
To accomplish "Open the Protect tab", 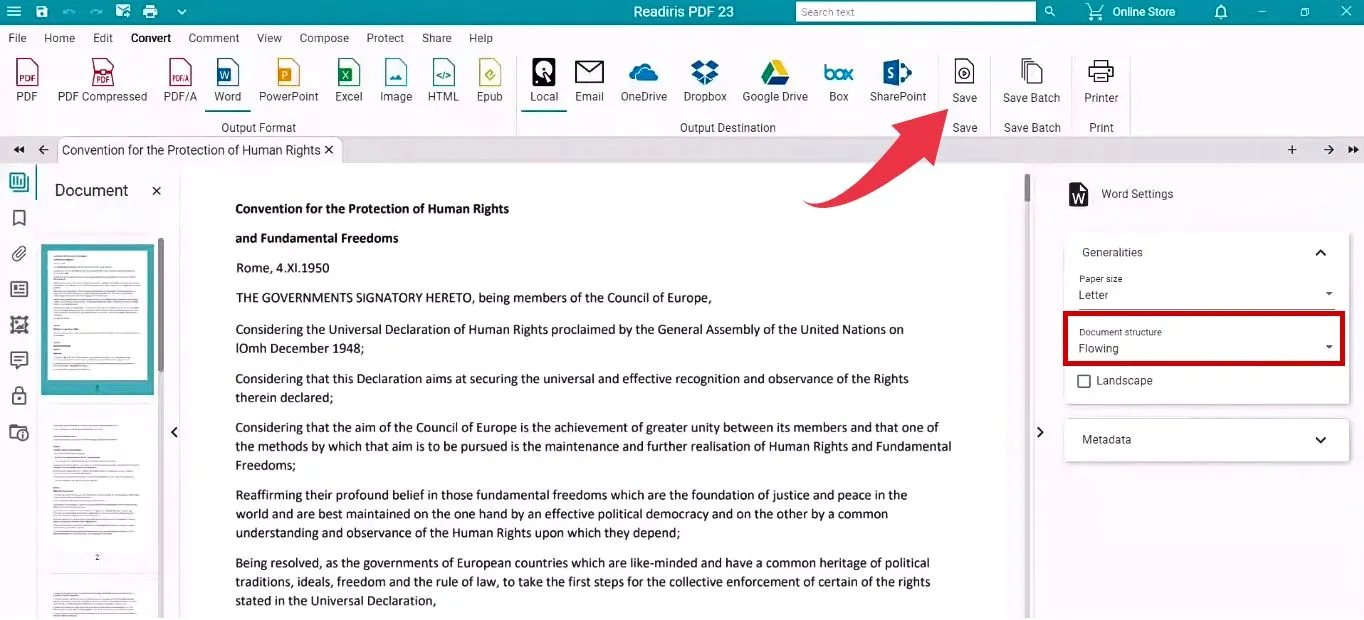I will click(x=385, y=38).
